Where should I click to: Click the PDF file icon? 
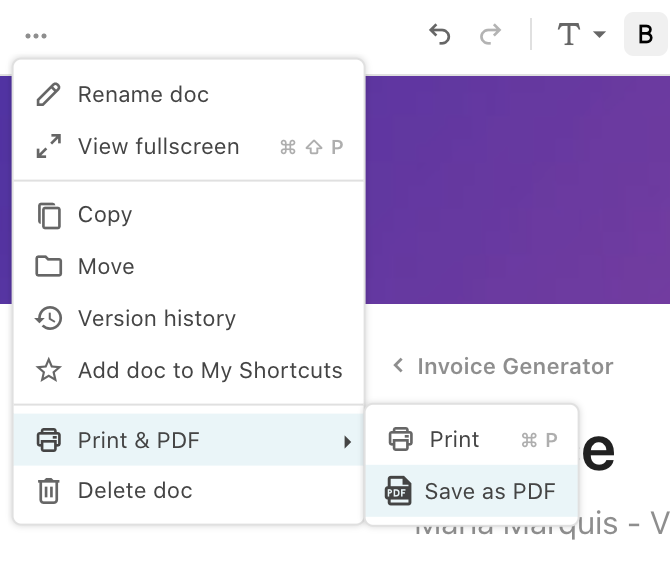coord(398,491)
